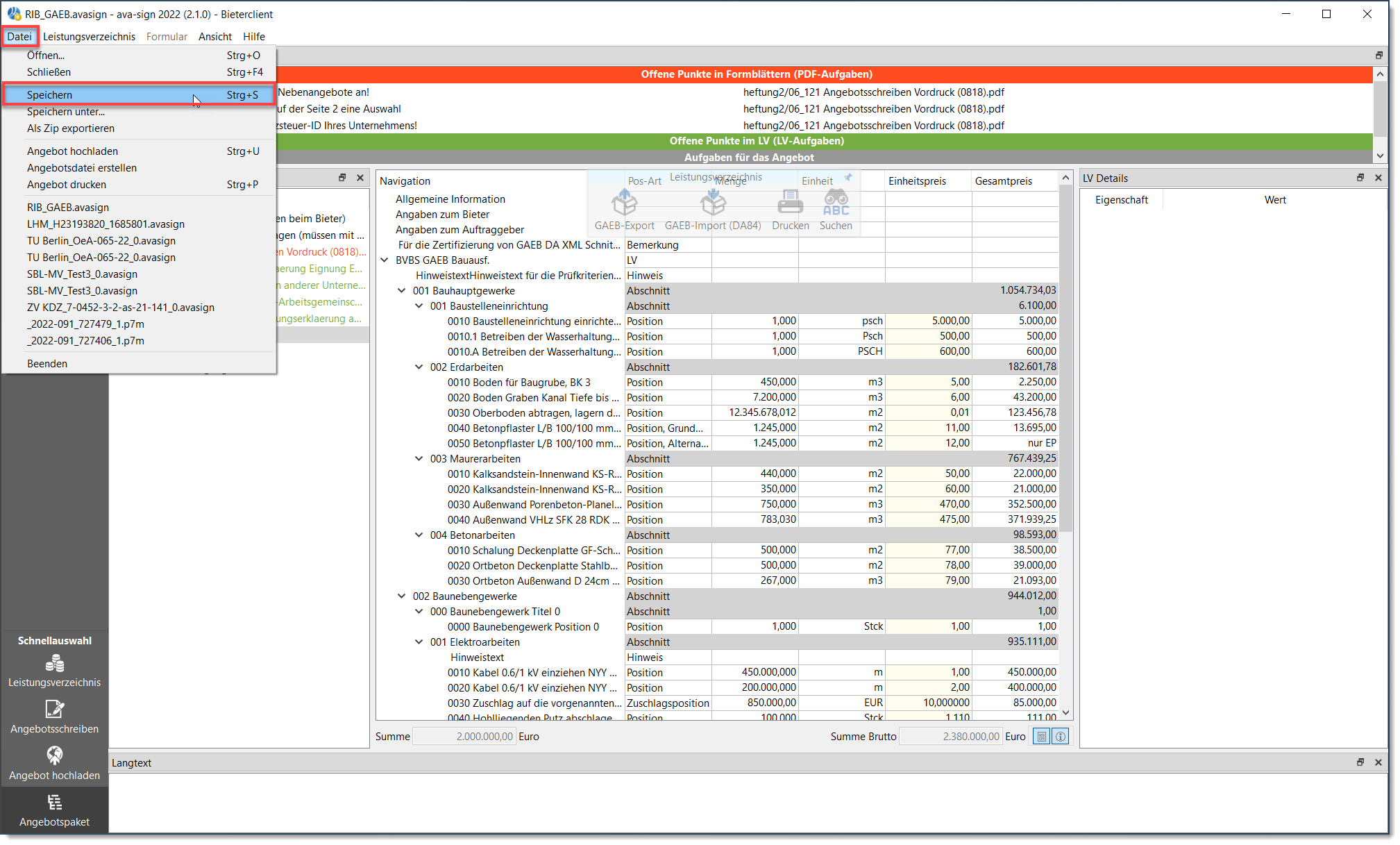The height and width of the screenshot is (845, 1400).
Task: Close the left panel beside Navigation
Action: (360, 178)
